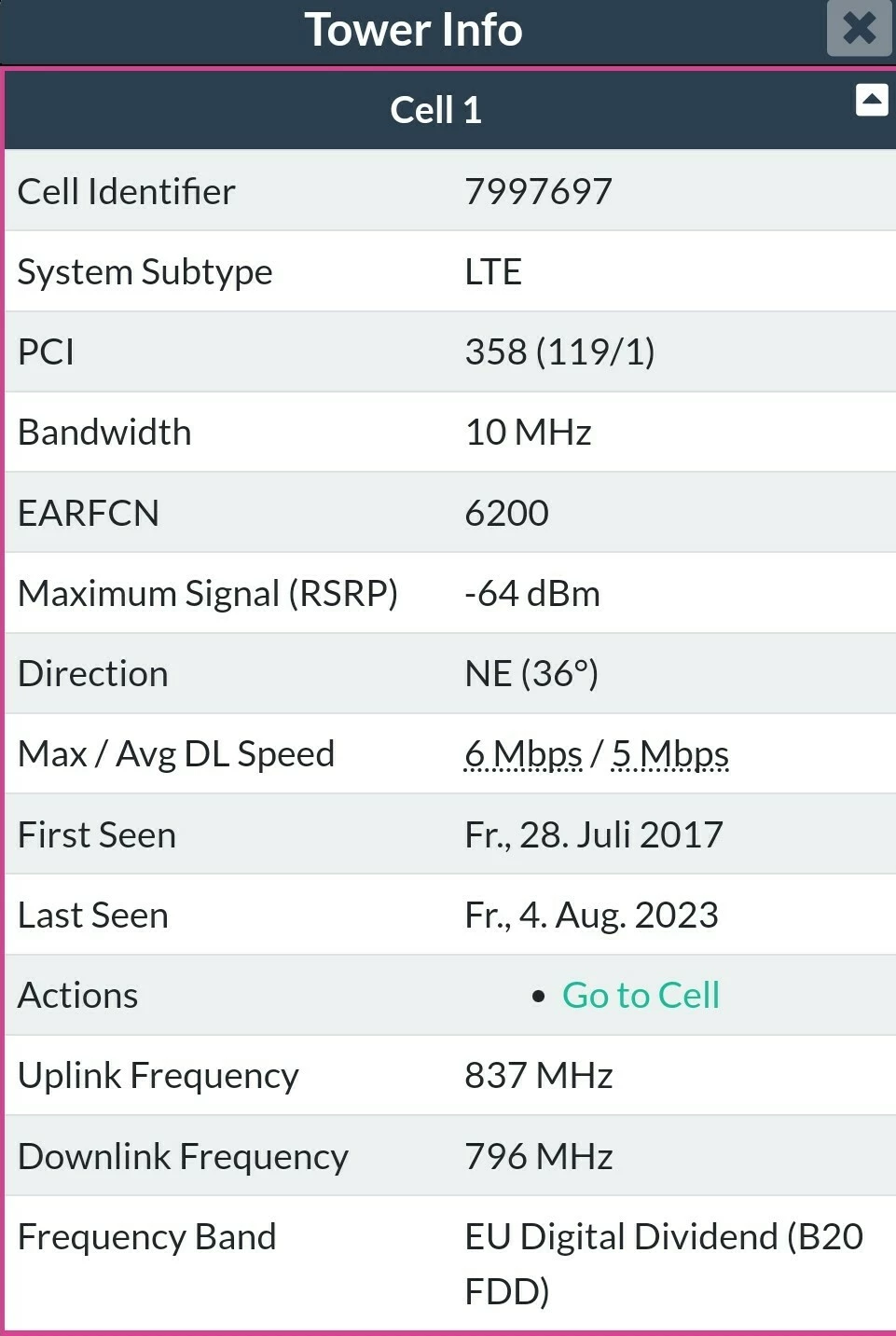The width and height of the screenshot is (896, 1336).
Task: Click the 5 Mbps average speed value
Action: [669, 754]
